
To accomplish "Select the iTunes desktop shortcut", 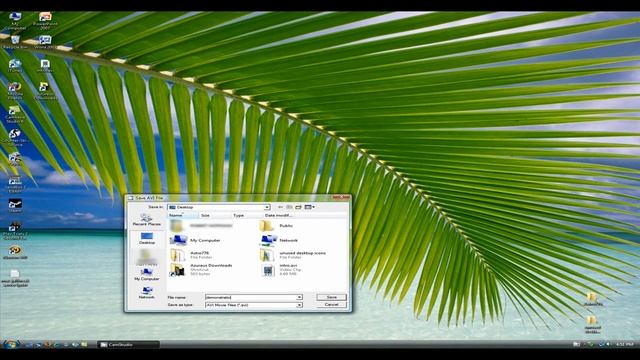I will 15,66.
